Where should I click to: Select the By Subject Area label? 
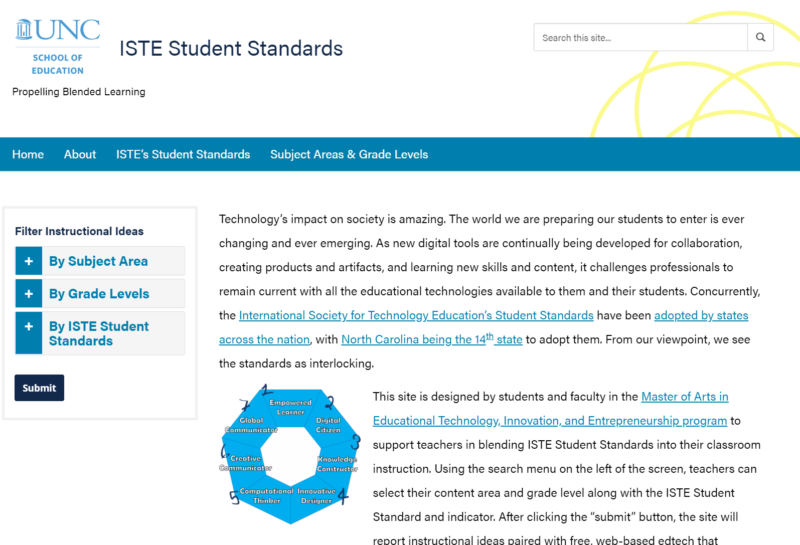98,261
